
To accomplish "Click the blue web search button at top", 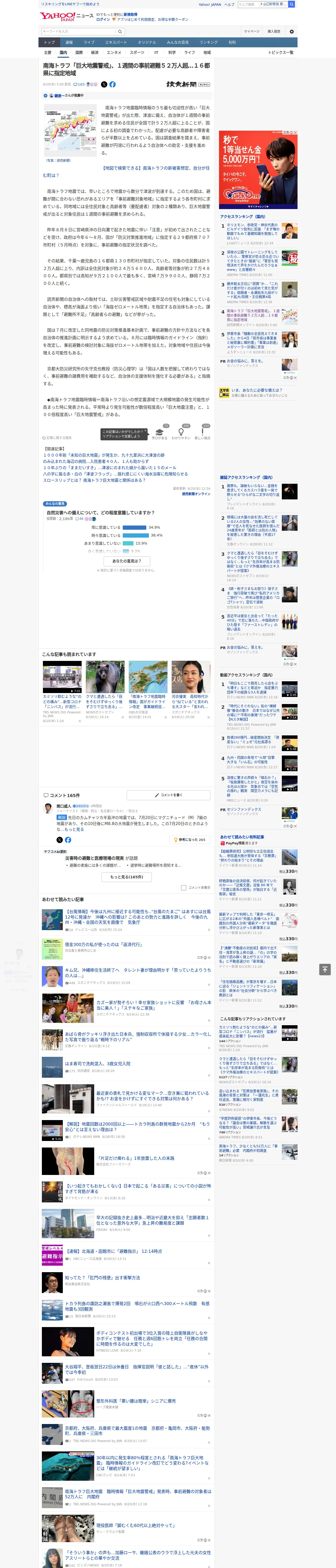I will click(x=292, y=4).
